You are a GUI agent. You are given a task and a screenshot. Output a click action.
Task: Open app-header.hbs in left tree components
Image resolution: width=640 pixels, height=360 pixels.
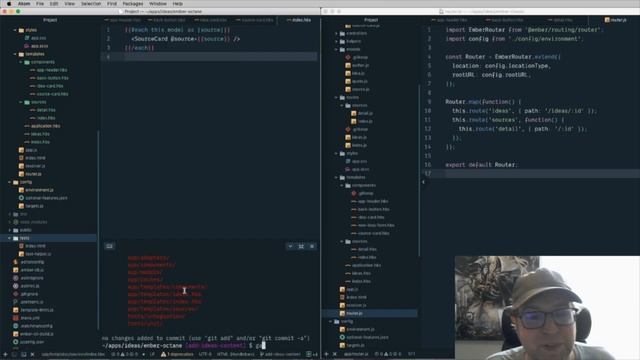tap(52, 70)
